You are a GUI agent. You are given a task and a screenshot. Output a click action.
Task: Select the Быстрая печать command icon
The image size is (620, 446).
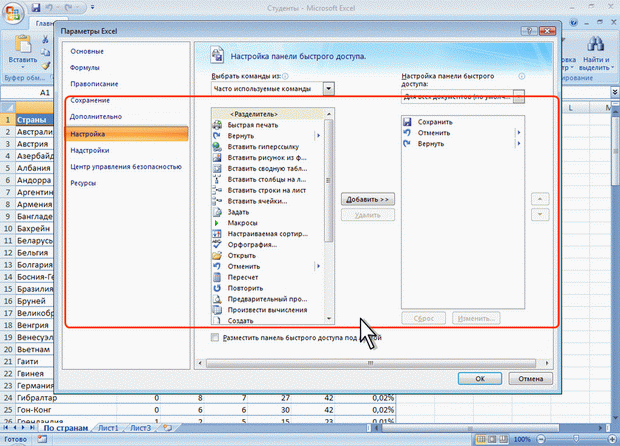(219, 124)
